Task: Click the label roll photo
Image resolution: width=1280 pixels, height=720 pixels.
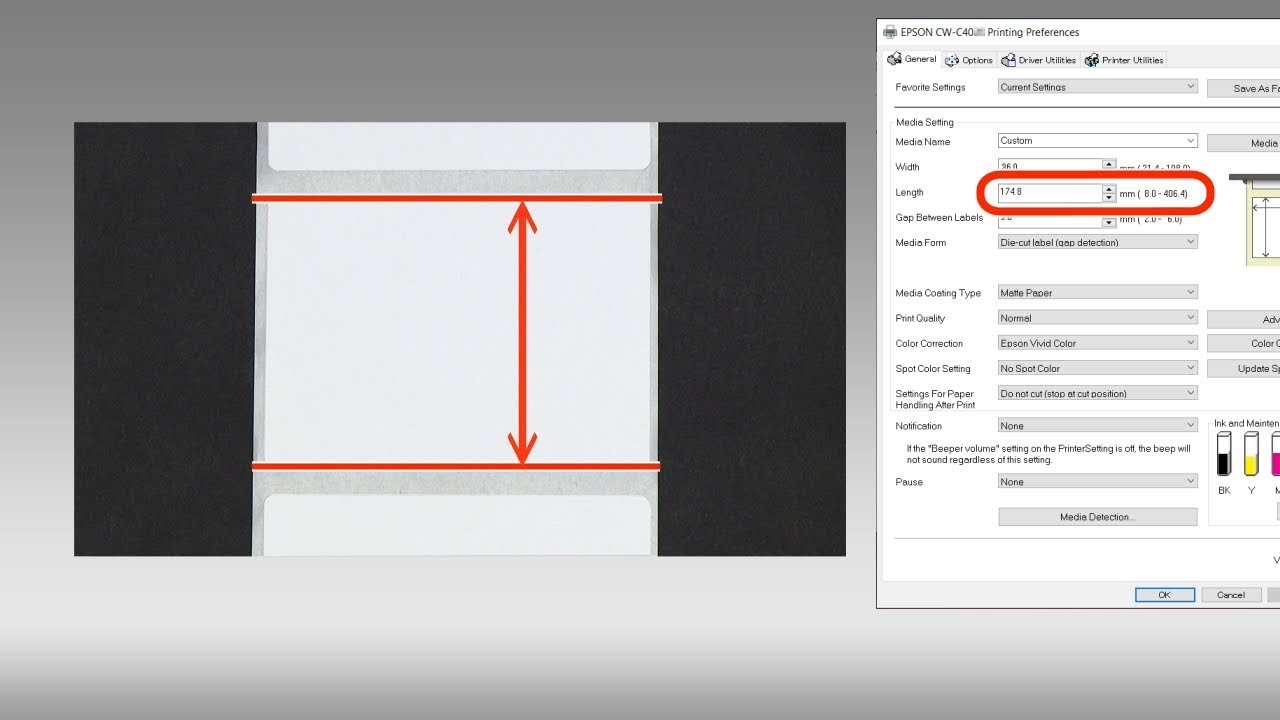Action: tap(459, 339)
